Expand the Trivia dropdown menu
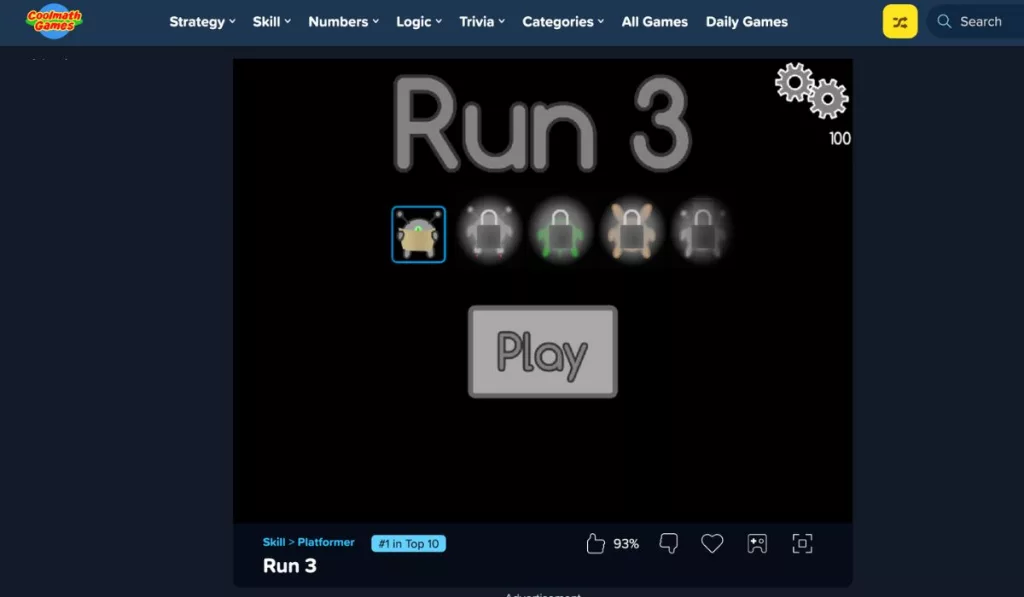This screenshot has width=1024, height=597. coord(482,22)
